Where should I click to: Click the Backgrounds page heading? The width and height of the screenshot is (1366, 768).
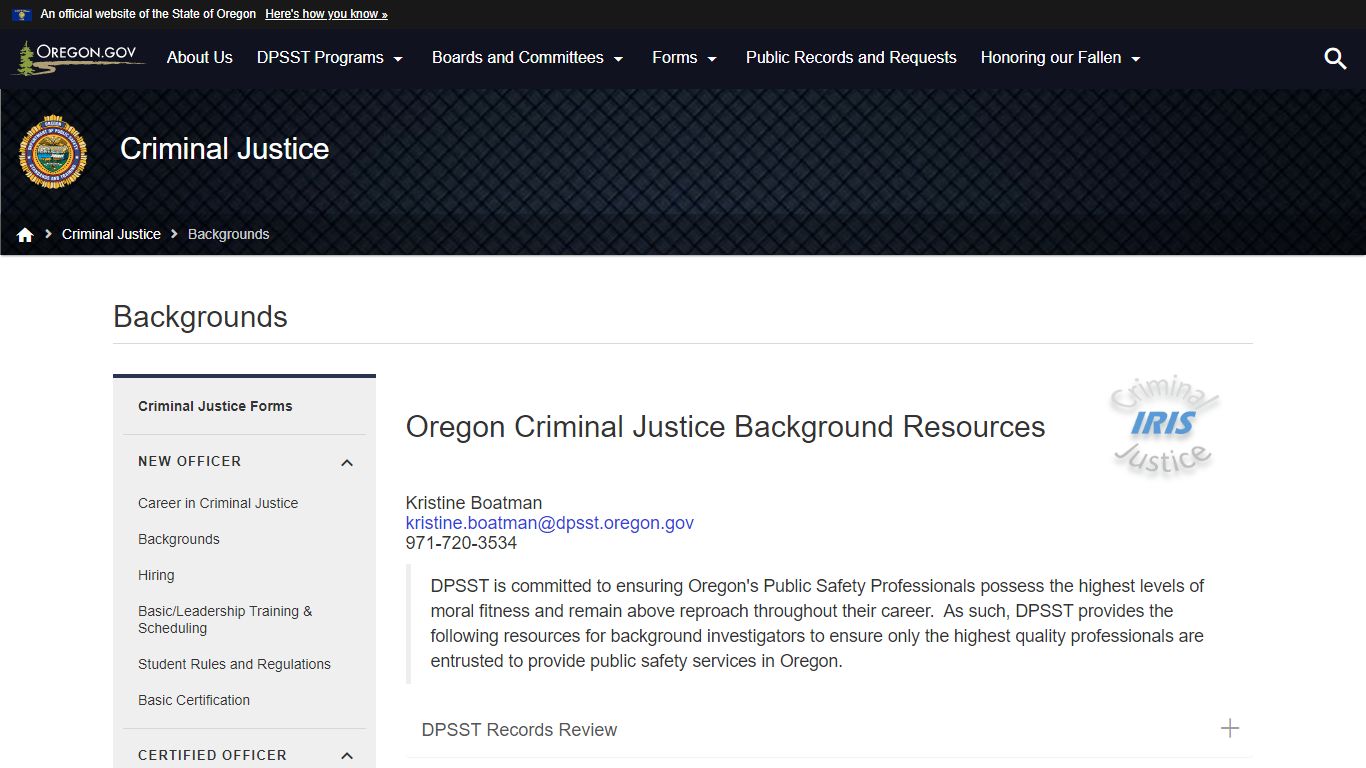pyautogui.click(x=200, y=316)
